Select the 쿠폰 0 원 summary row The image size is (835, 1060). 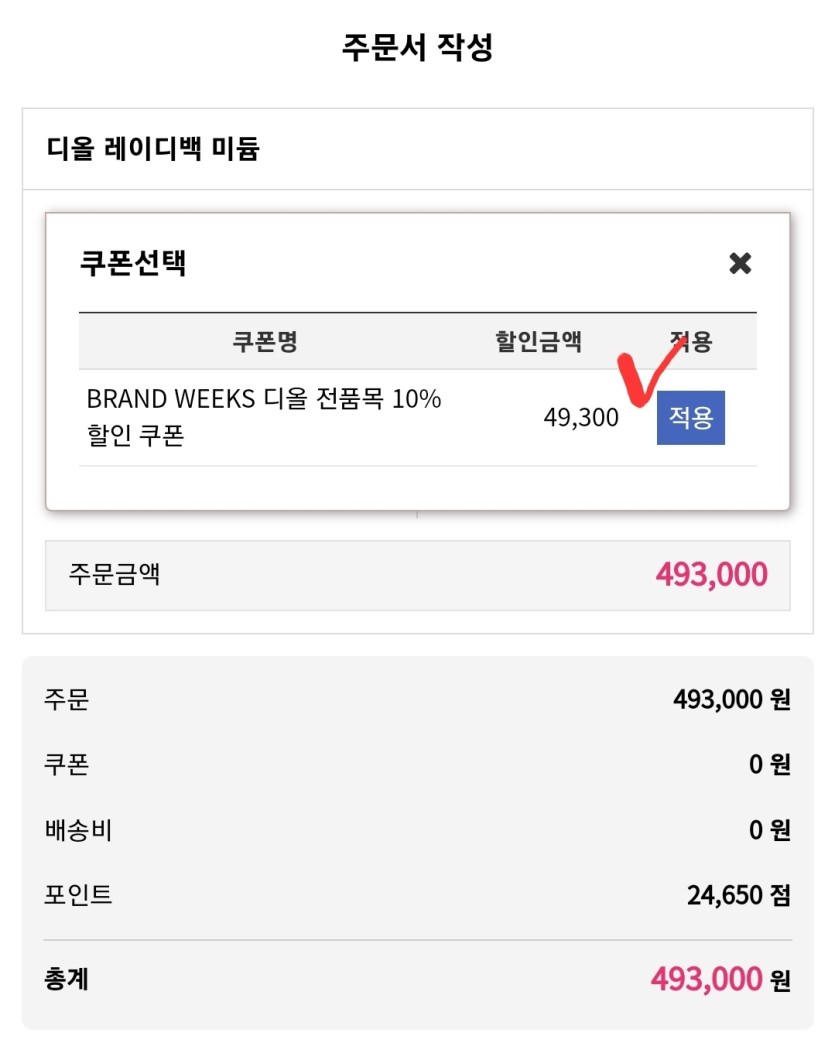[x=417, y=764]
